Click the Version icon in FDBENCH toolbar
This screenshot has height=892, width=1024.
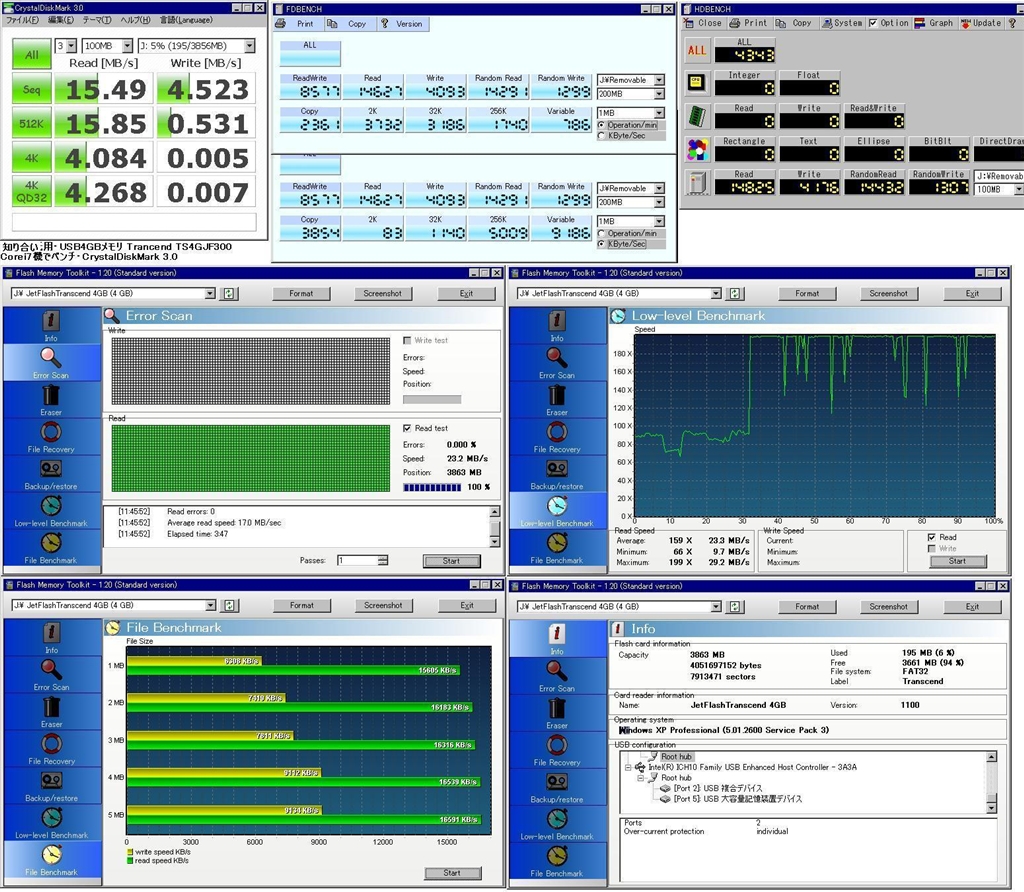click(386, 24)
